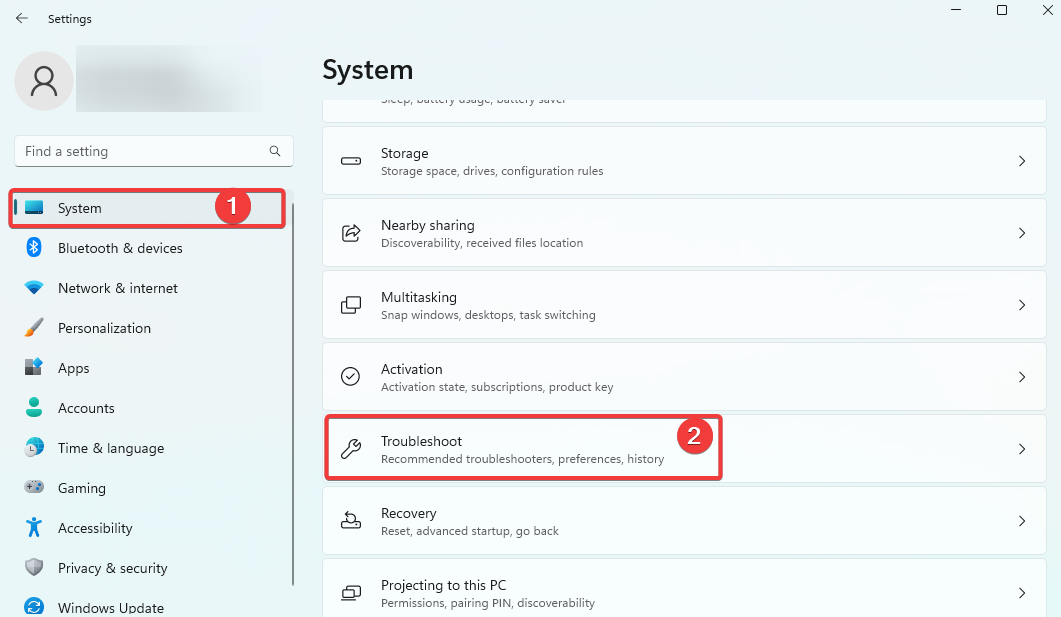Click the user profile avatar icon

[x=44, y=81]
